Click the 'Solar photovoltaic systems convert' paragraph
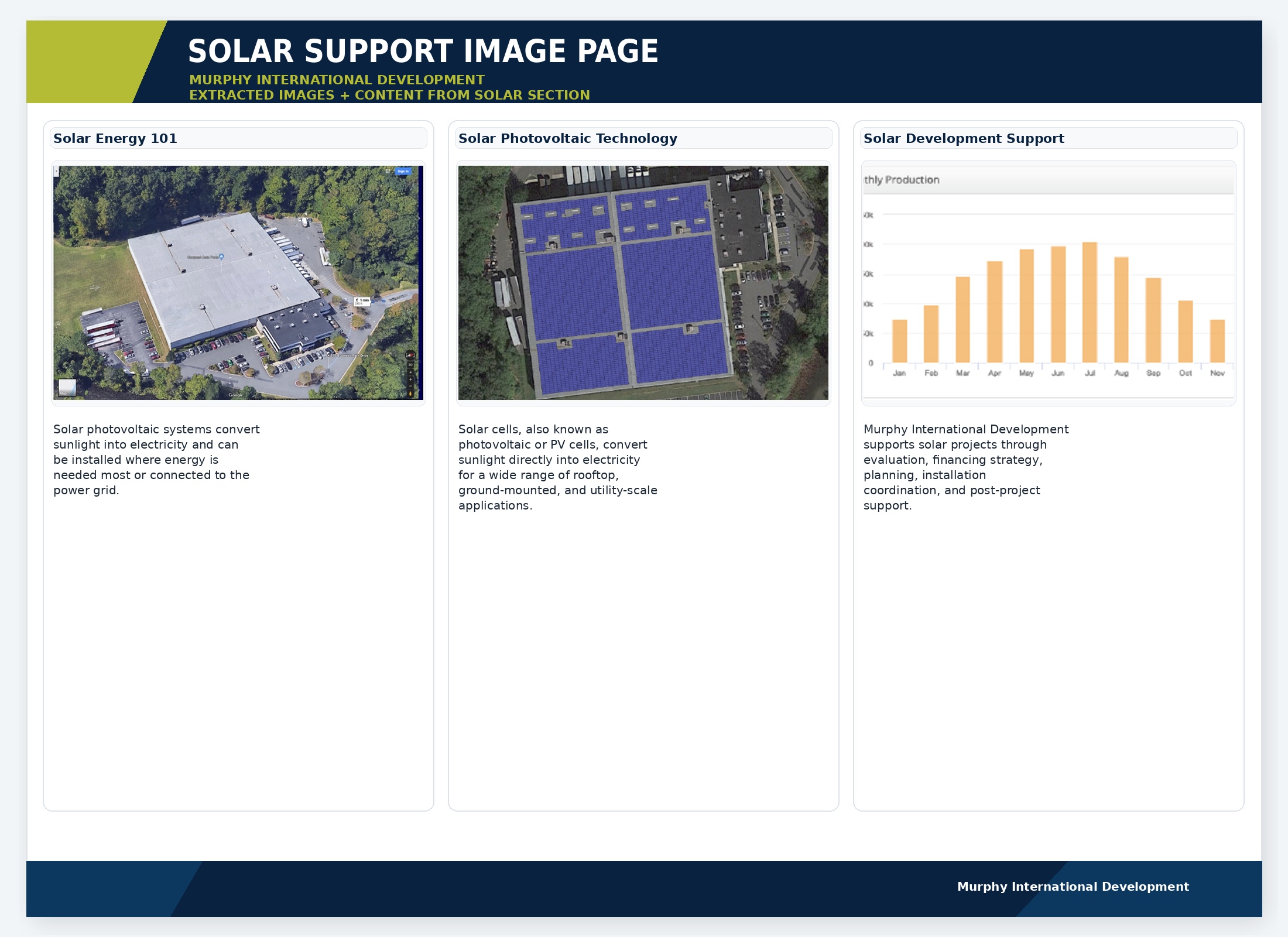 (156, 460)
